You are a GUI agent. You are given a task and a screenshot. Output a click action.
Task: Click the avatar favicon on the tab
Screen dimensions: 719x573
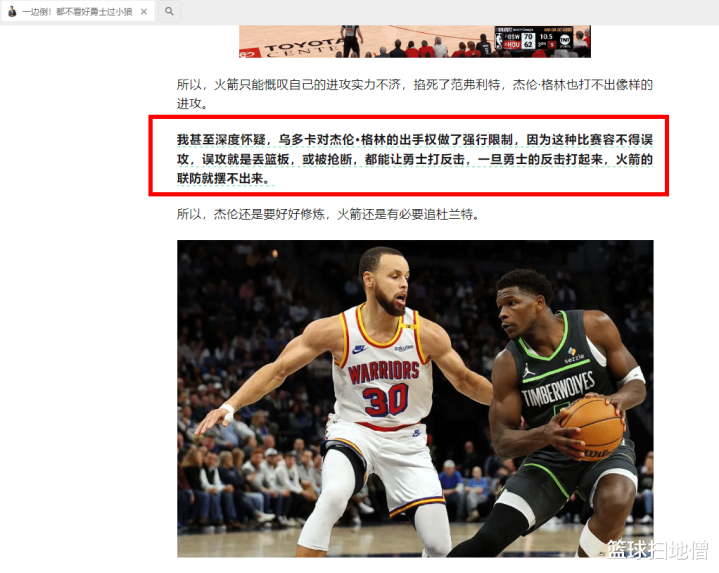(x=12, y=11)
